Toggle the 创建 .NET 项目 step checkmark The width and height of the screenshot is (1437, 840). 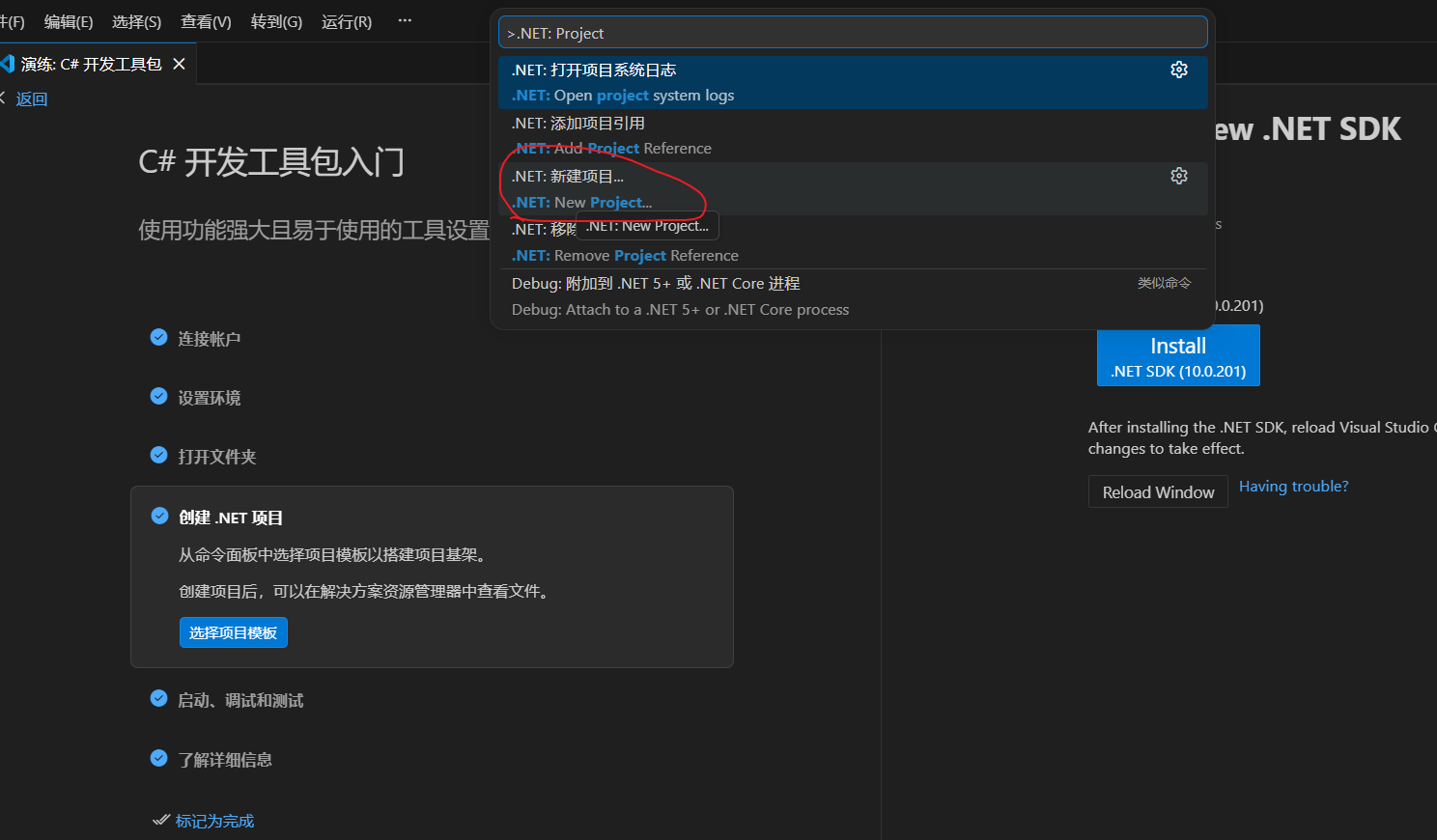tap(159, 516)
